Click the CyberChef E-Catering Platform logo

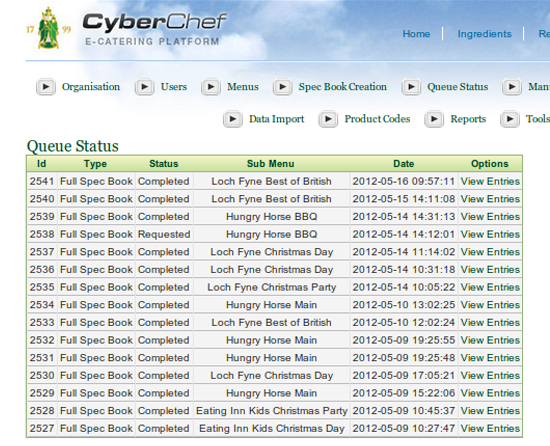coord(154,29)
